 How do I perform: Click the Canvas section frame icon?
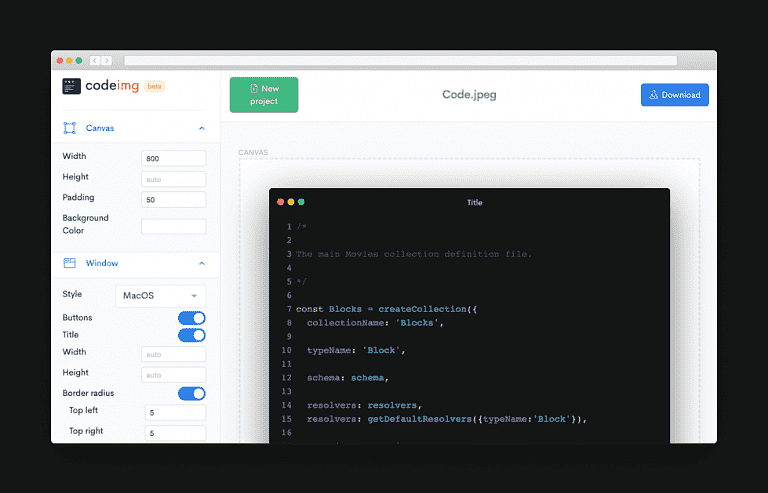pyautogui.click(x=70, y=128)
